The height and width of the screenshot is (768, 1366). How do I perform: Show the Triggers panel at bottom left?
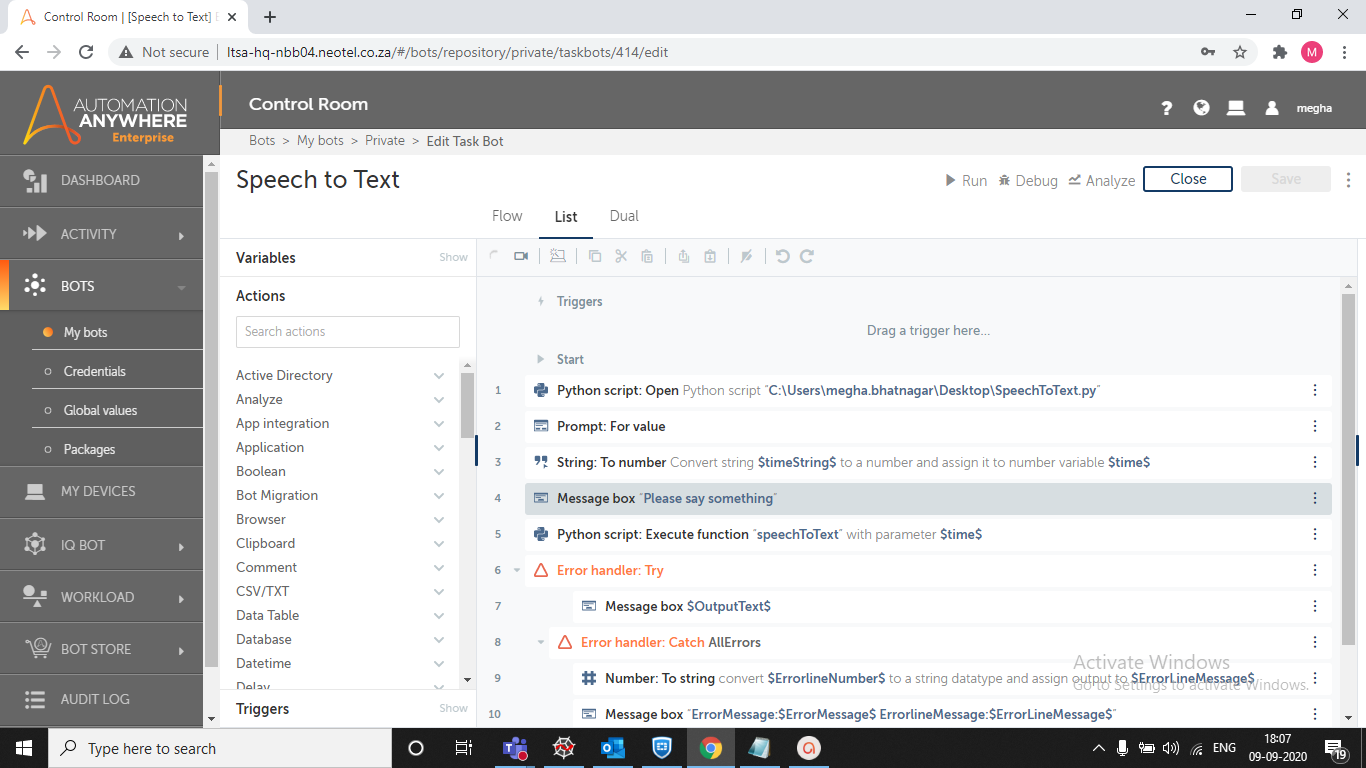pyautogui.click(x=453, y=709)
